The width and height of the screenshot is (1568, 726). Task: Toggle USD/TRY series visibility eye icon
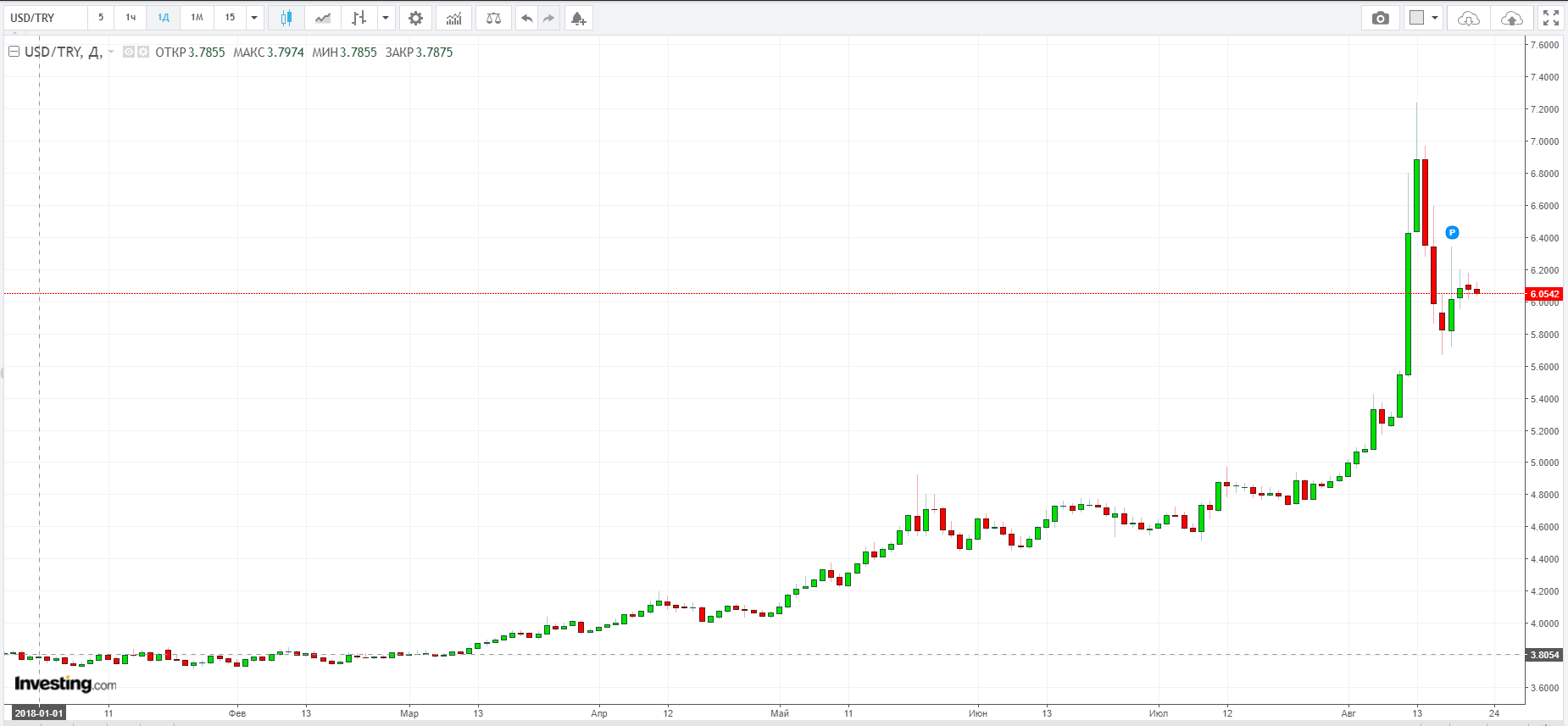129,53
